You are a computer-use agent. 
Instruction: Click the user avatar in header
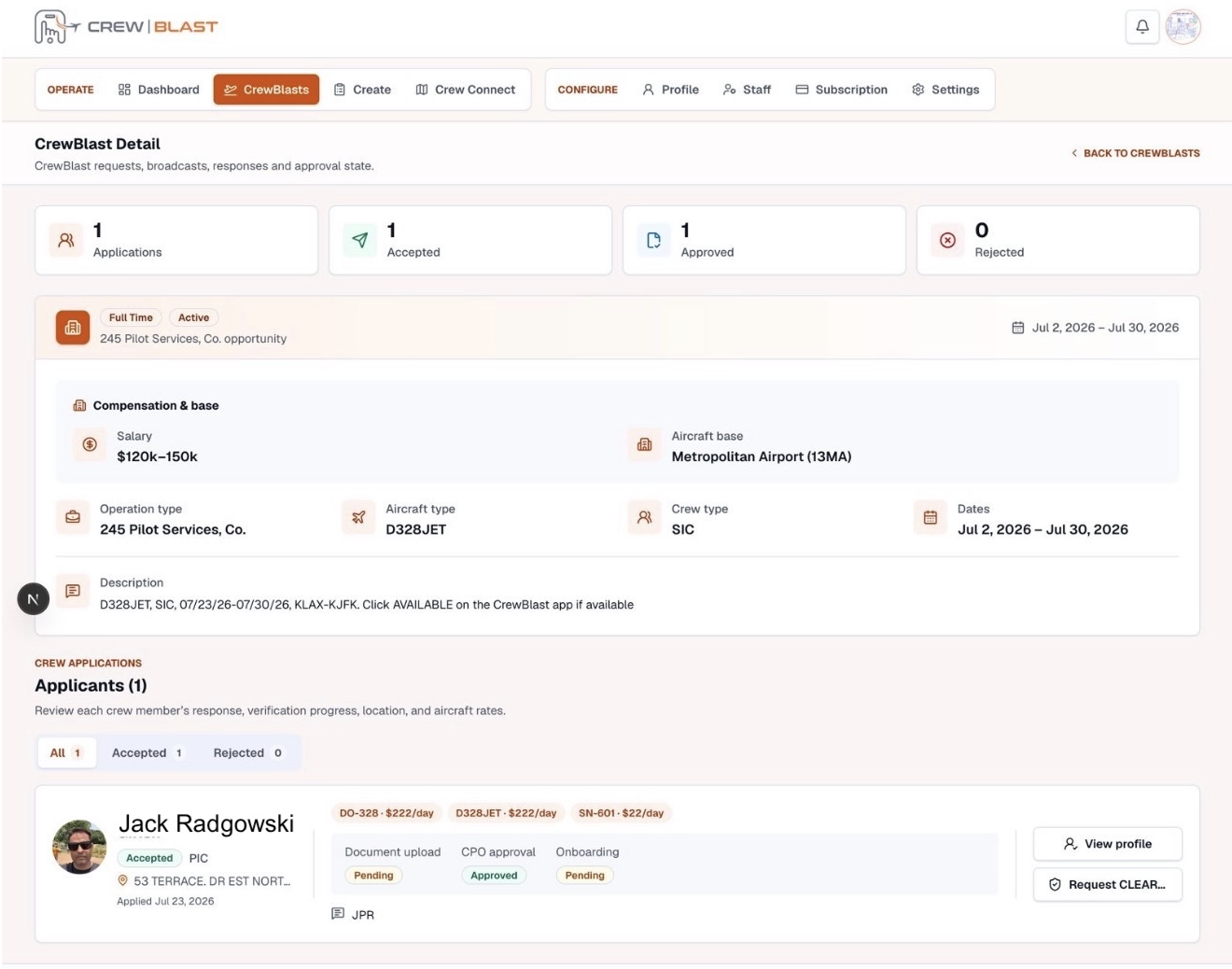[1183, 27]
